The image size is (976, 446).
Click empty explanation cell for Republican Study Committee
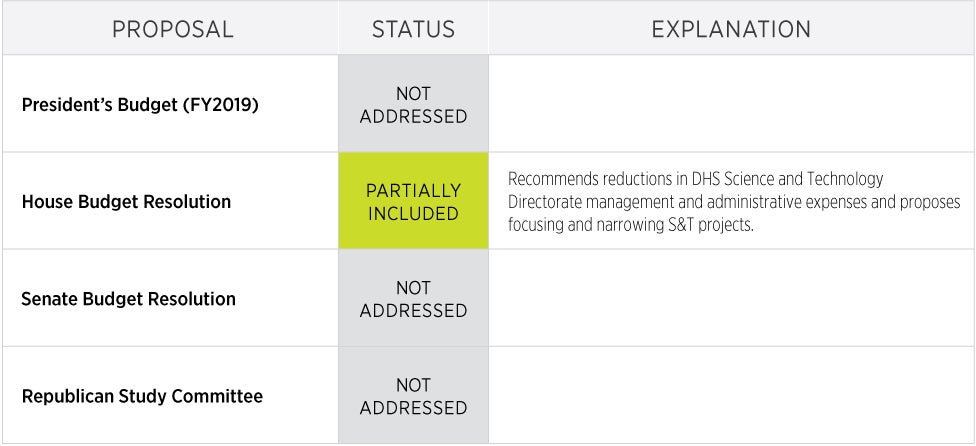(x=731, y=396)
